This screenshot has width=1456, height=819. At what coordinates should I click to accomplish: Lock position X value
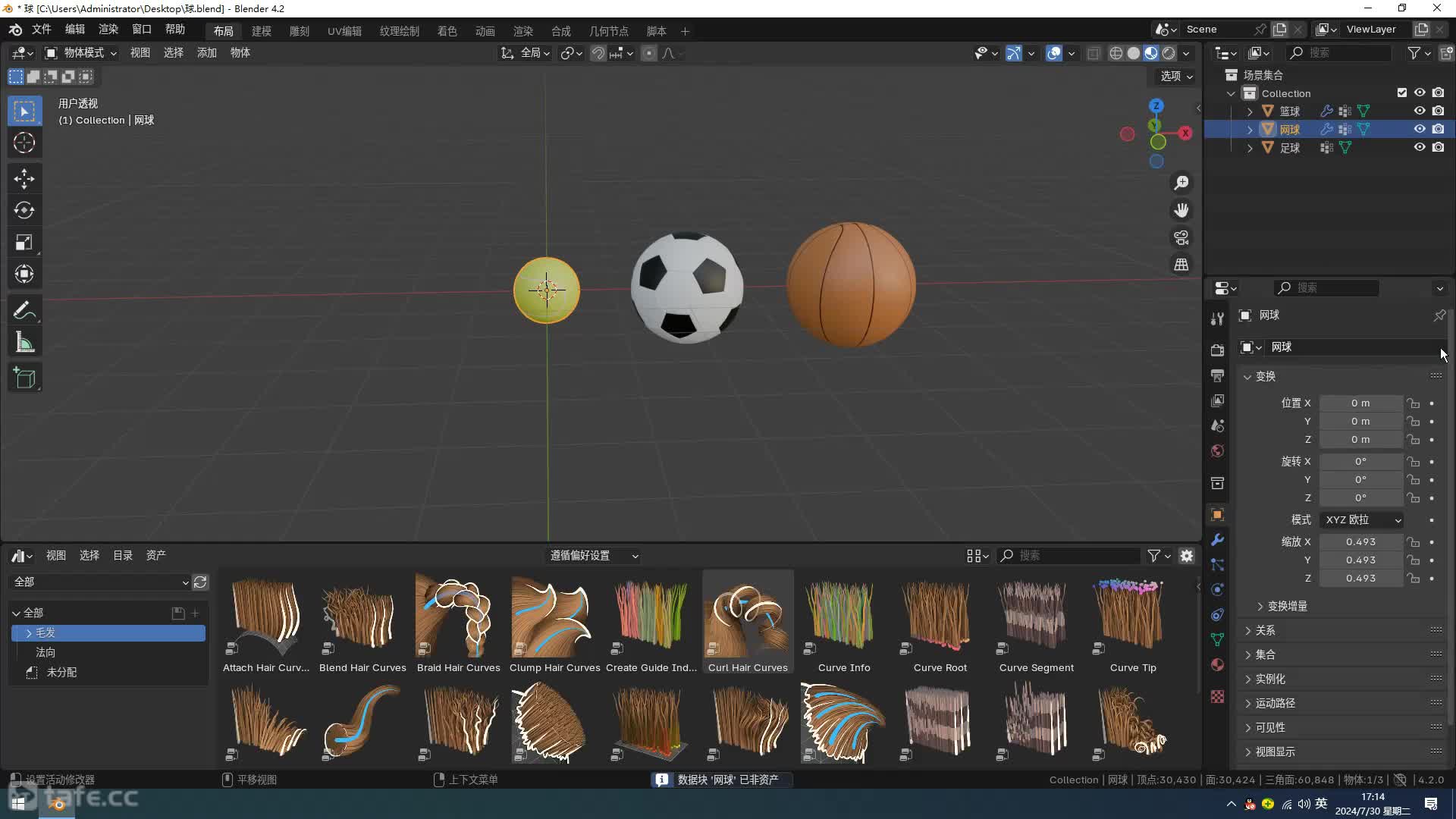[1413, 403]
